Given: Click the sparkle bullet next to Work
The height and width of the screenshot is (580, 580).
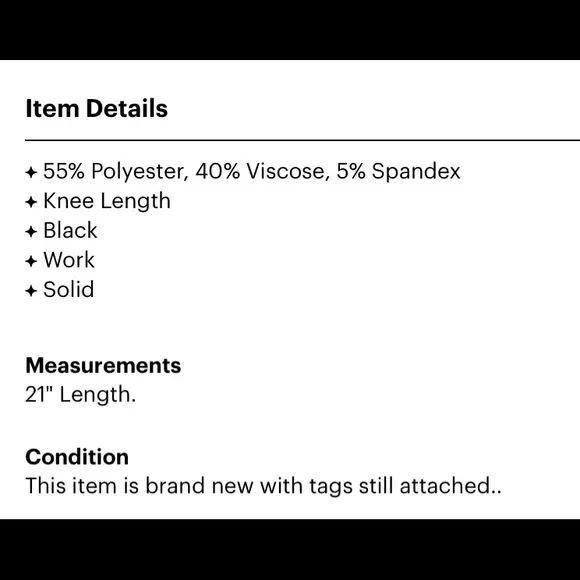Looking at the screenshot, I should coord(31,261).
